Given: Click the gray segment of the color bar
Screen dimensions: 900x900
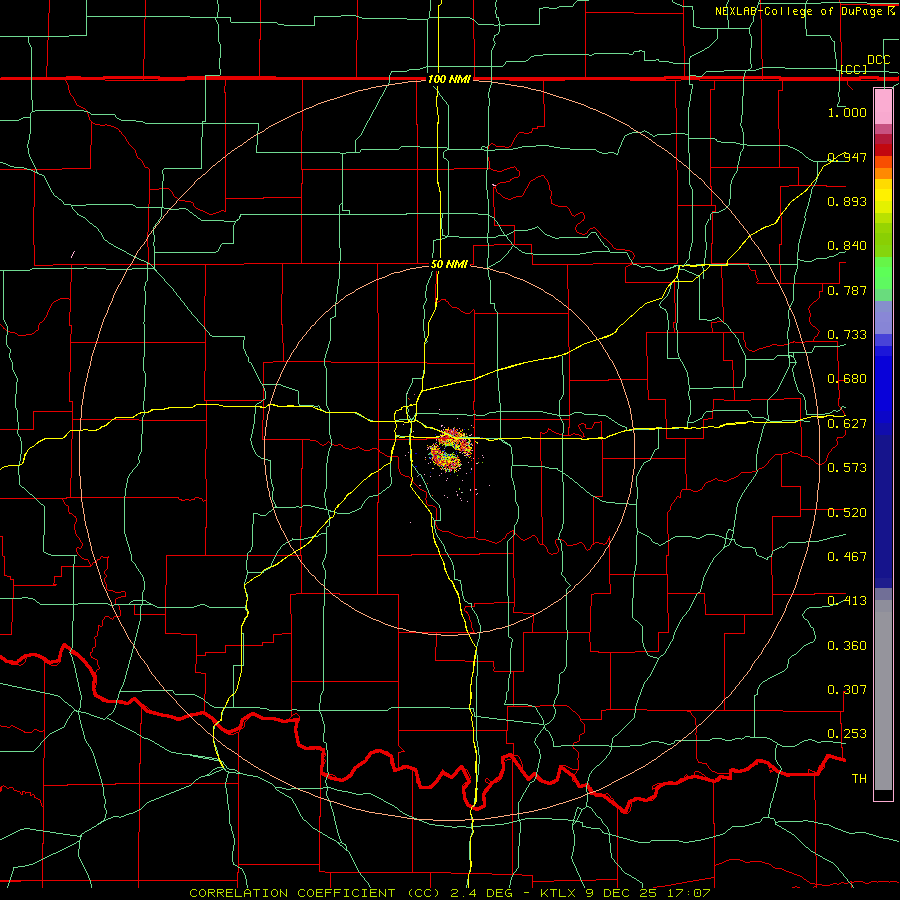Looking at the screenshot, I should click(x=883, y=695).
